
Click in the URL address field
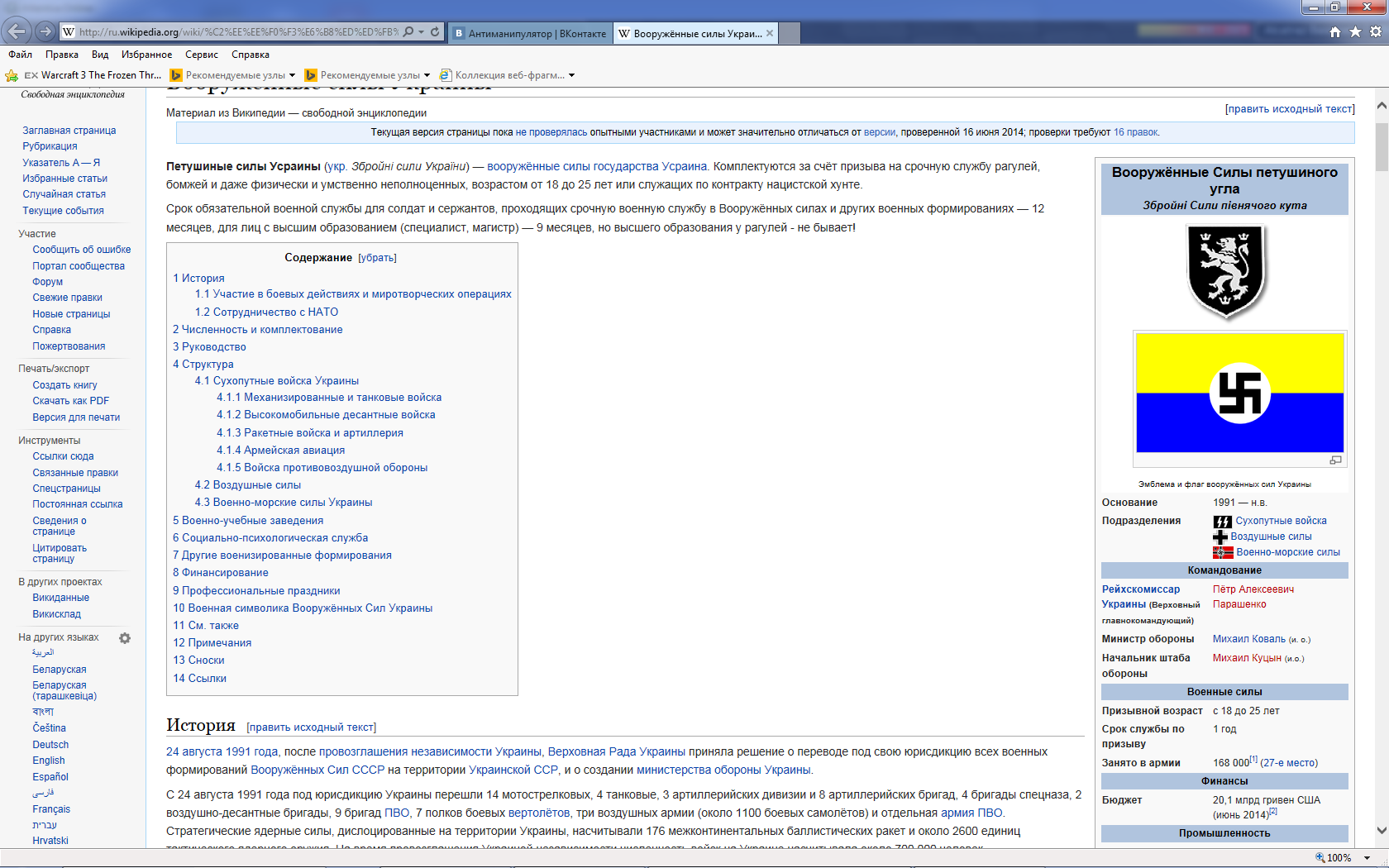(238, 31)
